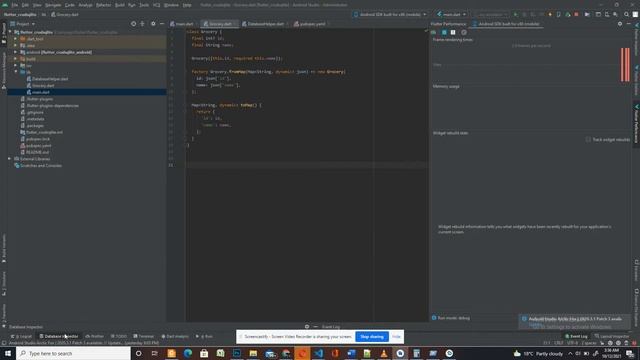Select Scratches and Consoles node
Screen dimensions: 640x360
[41, 166]
